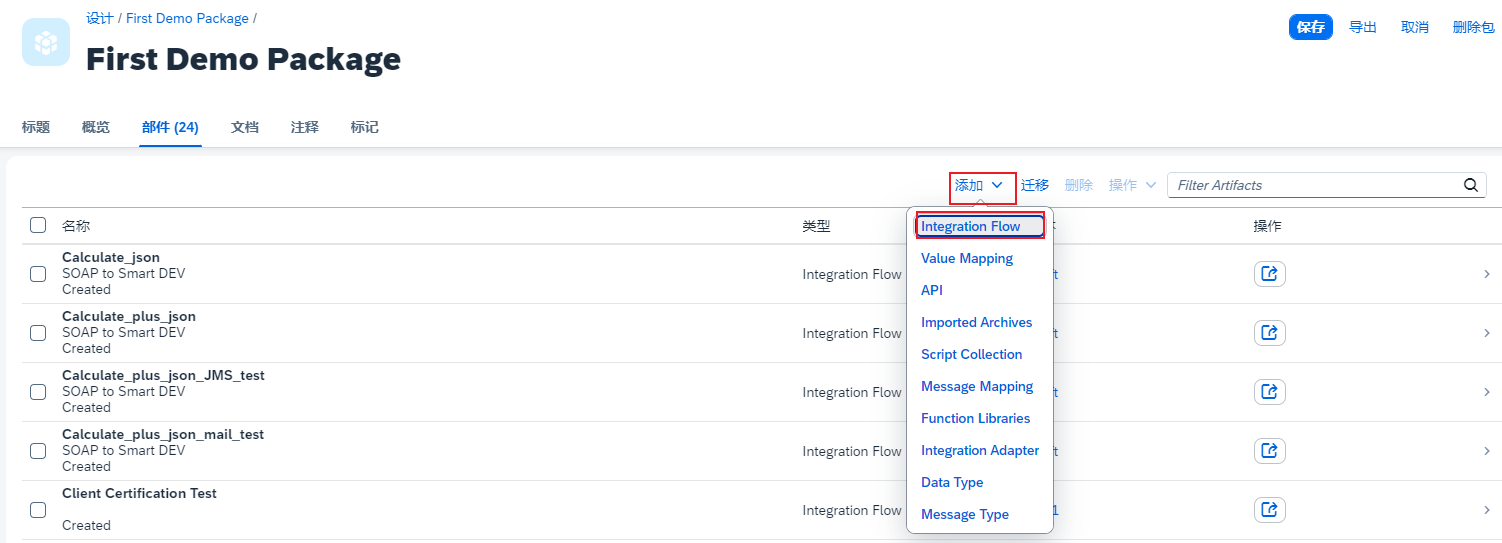The height and width of the screenshot is (543, 1502).
Task: Click the 导出 button
Action: pos(1363,27)
